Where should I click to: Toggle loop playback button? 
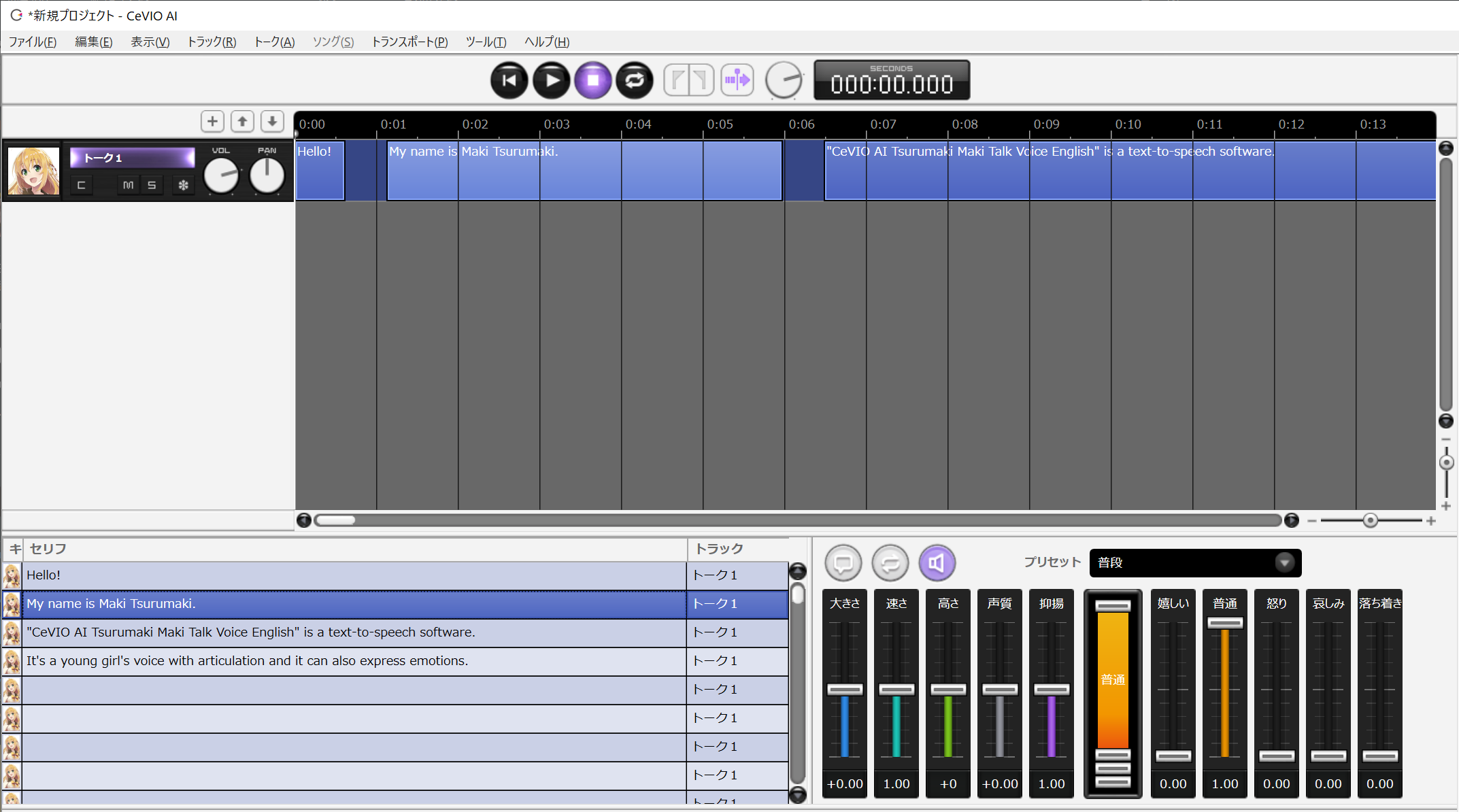pyautogui.click(x=635, y=80)
